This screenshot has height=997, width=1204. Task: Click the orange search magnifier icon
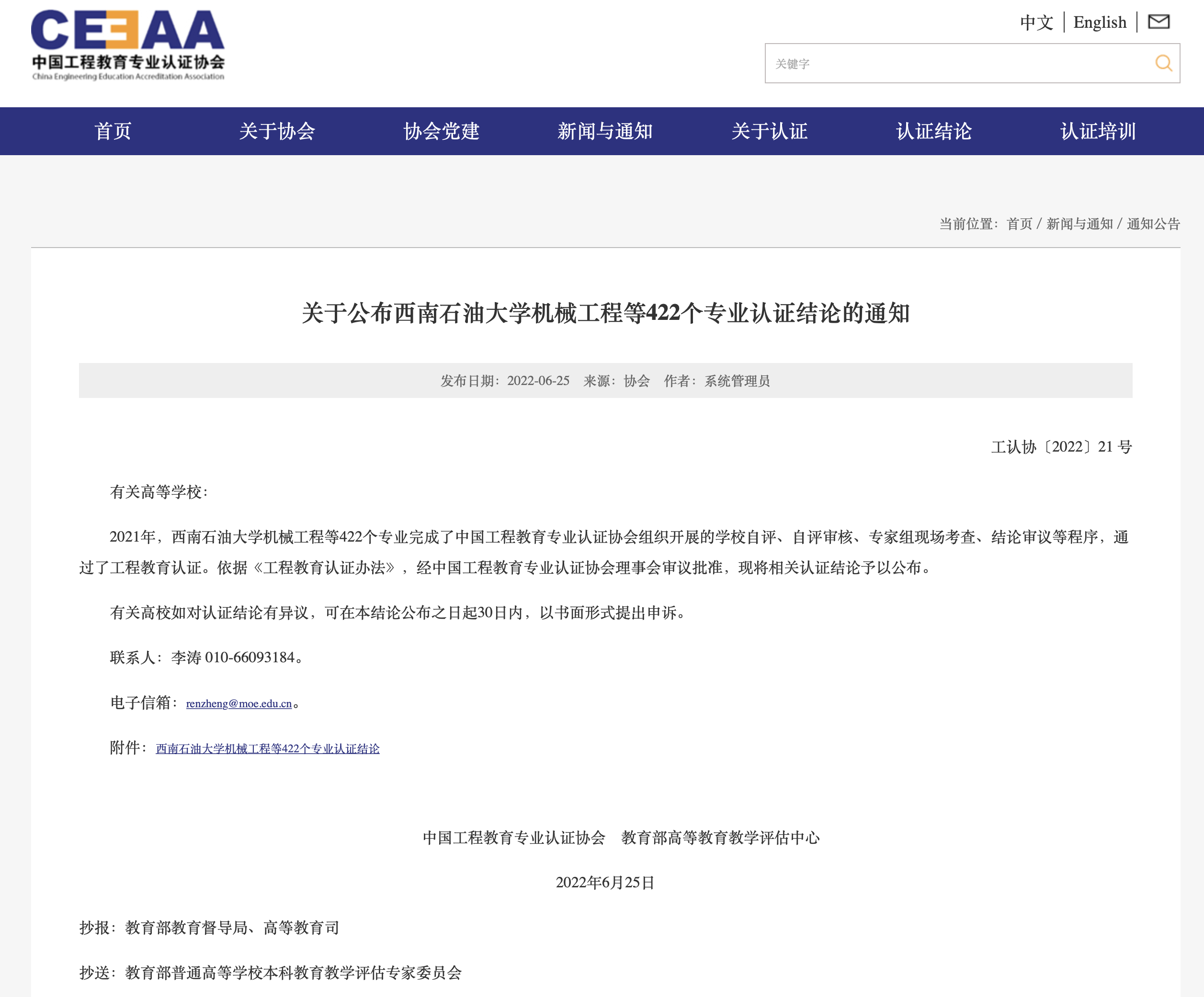1163,63
